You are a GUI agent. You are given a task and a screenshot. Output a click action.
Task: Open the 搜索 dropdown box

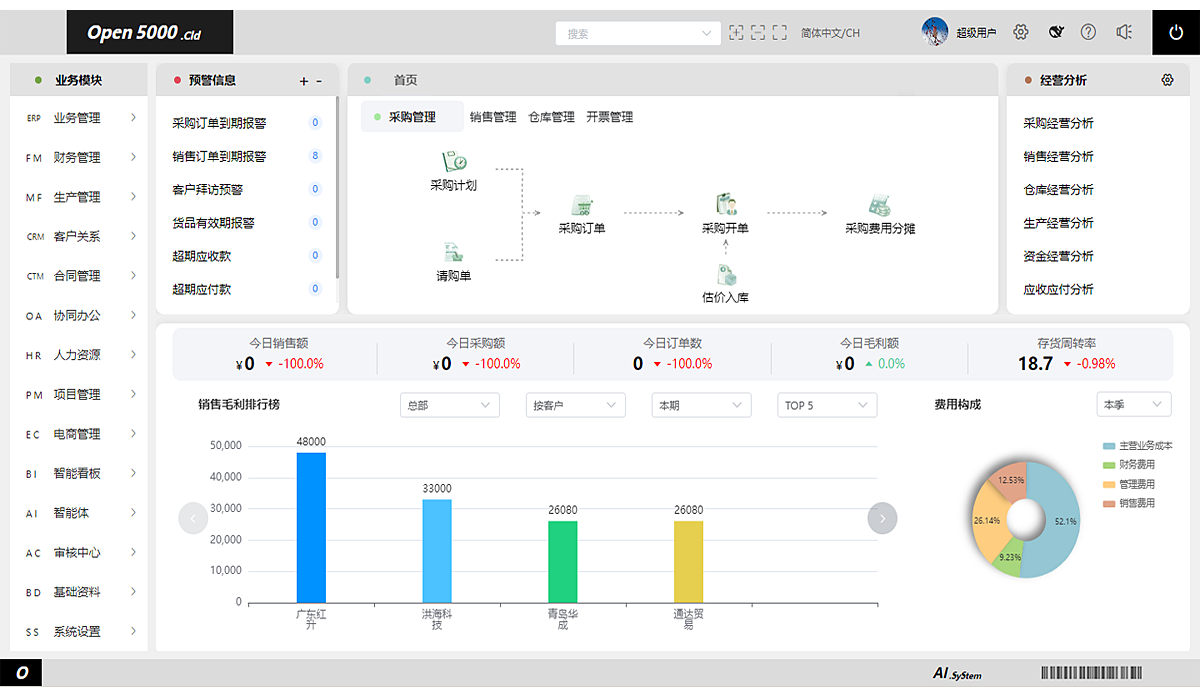pos(638,33)
